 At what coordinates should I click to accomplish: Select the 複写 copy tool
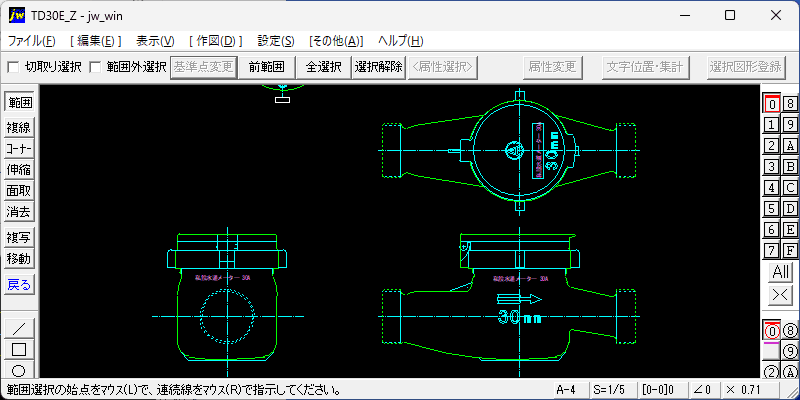point(19,238)
